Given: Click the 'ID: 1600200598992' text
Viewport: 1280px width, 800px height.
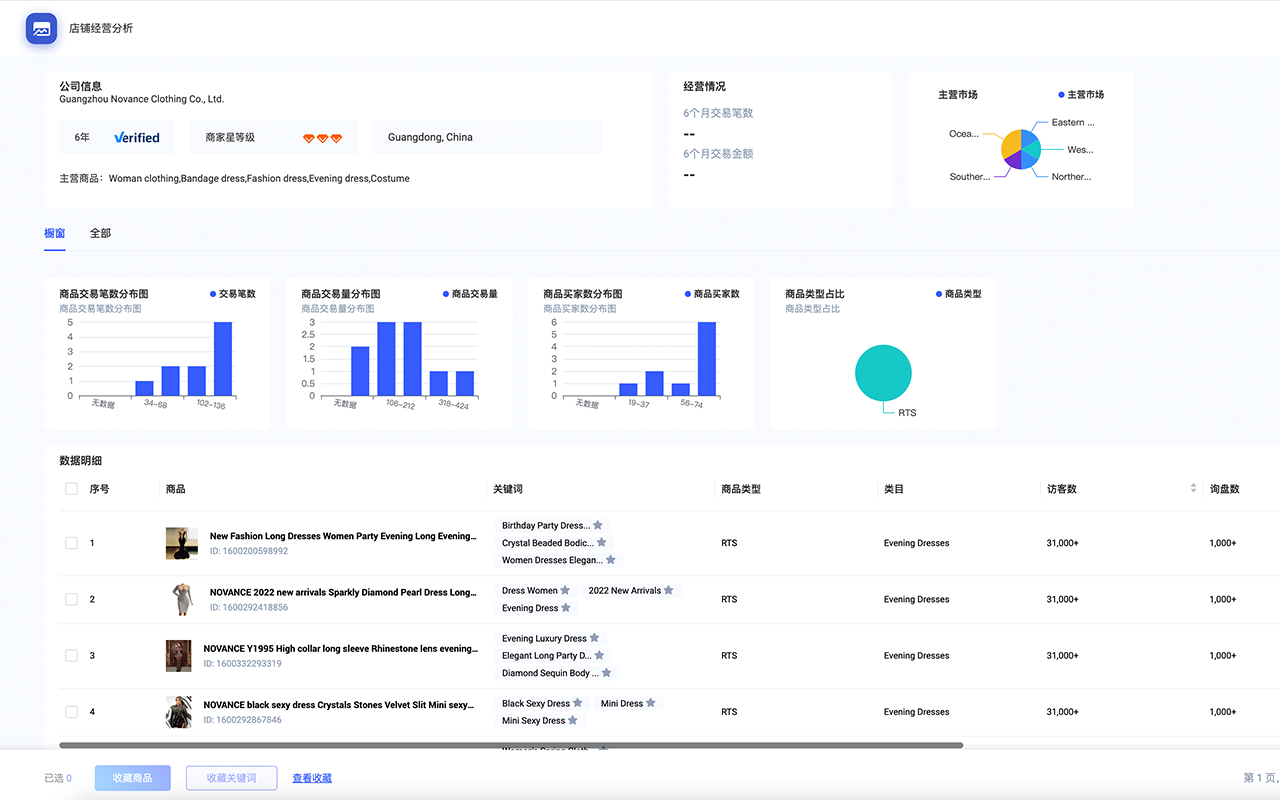Looking at the screenshot, I should coord(249,551).
